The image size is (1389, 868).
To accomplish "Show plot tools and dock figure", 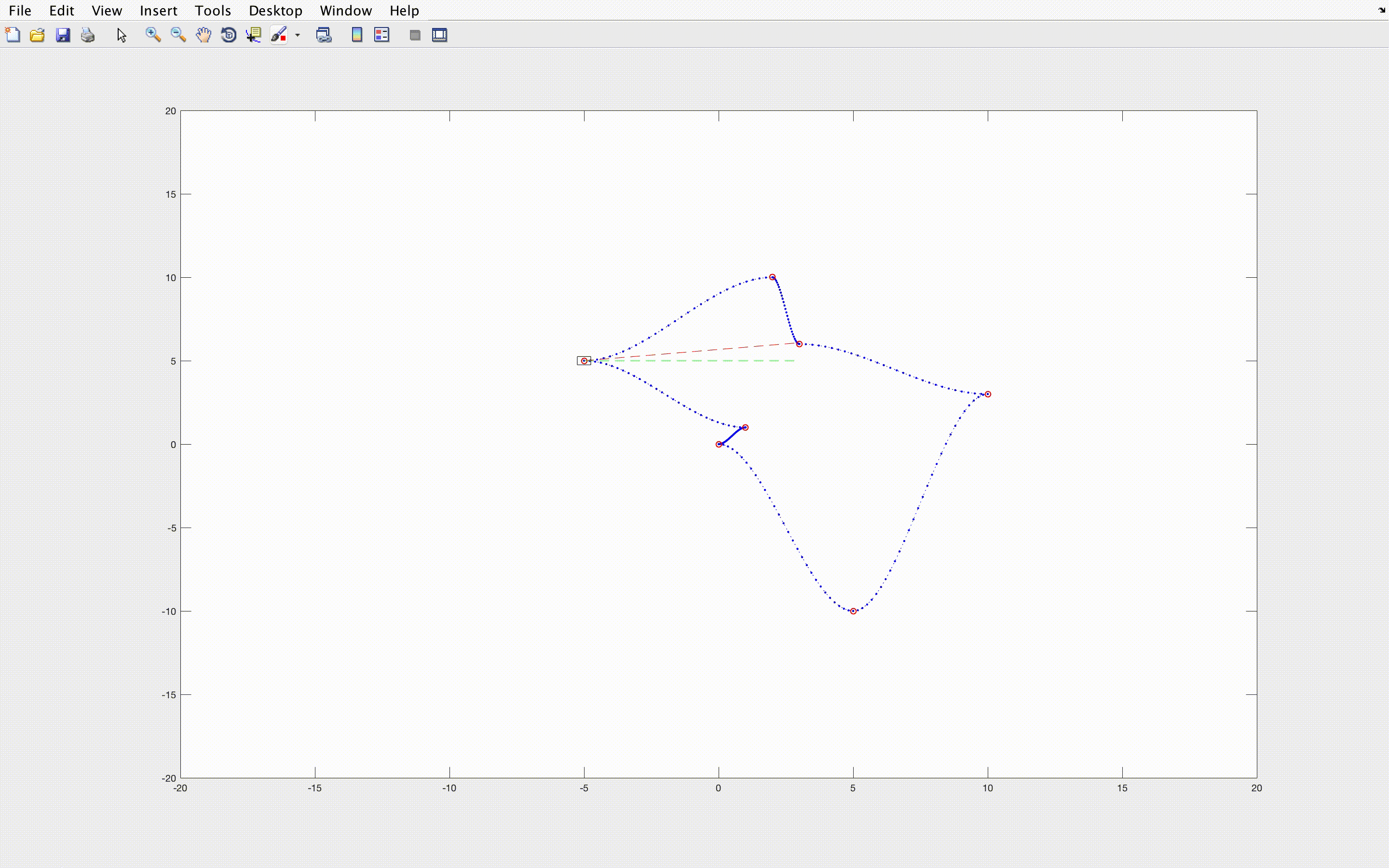I will 440,35.
